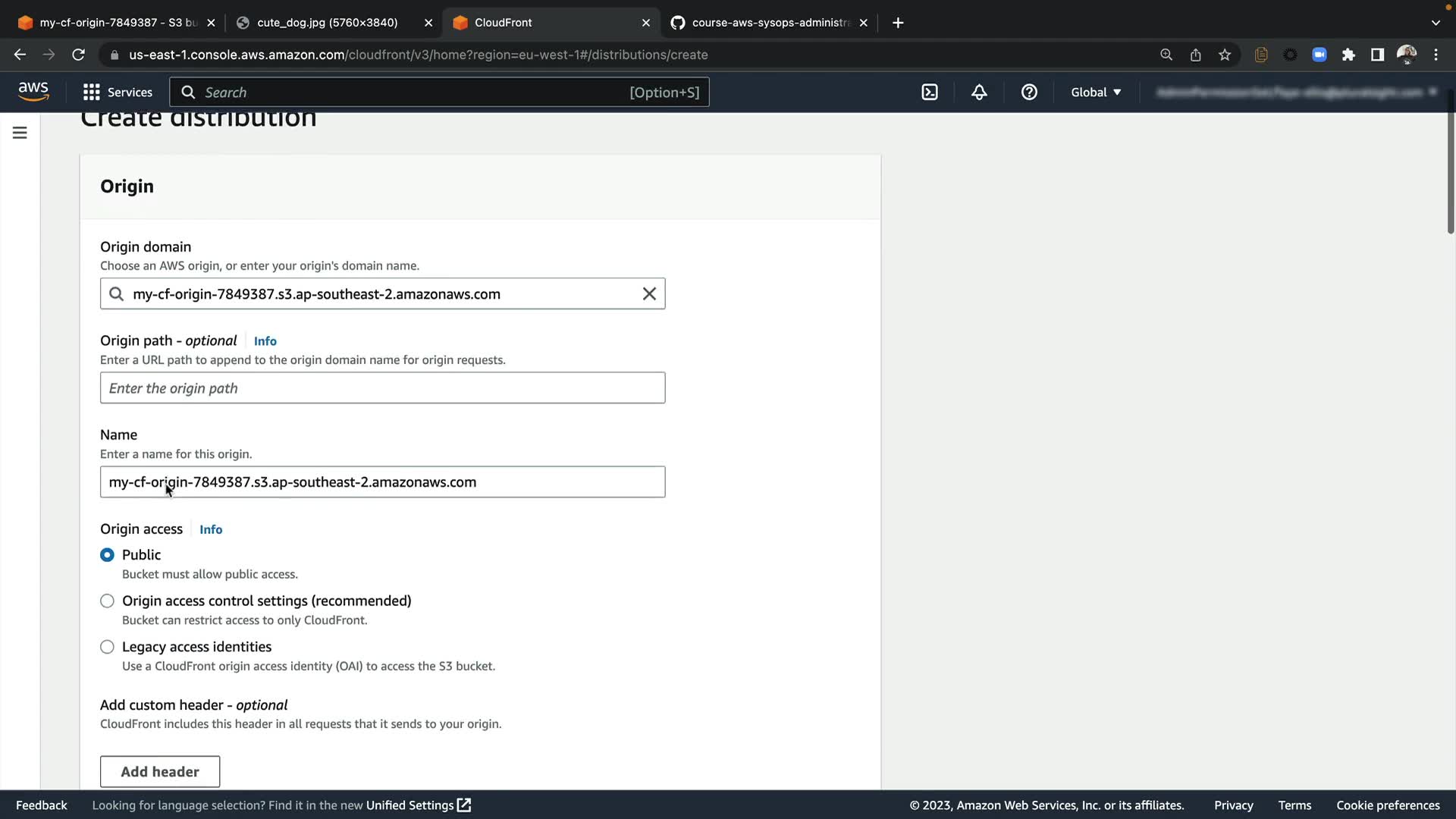Image resolution: width=1456 pixels, height=819 pixels.
Task: Bookmark this page with star icon
Action: point(1225,55)
